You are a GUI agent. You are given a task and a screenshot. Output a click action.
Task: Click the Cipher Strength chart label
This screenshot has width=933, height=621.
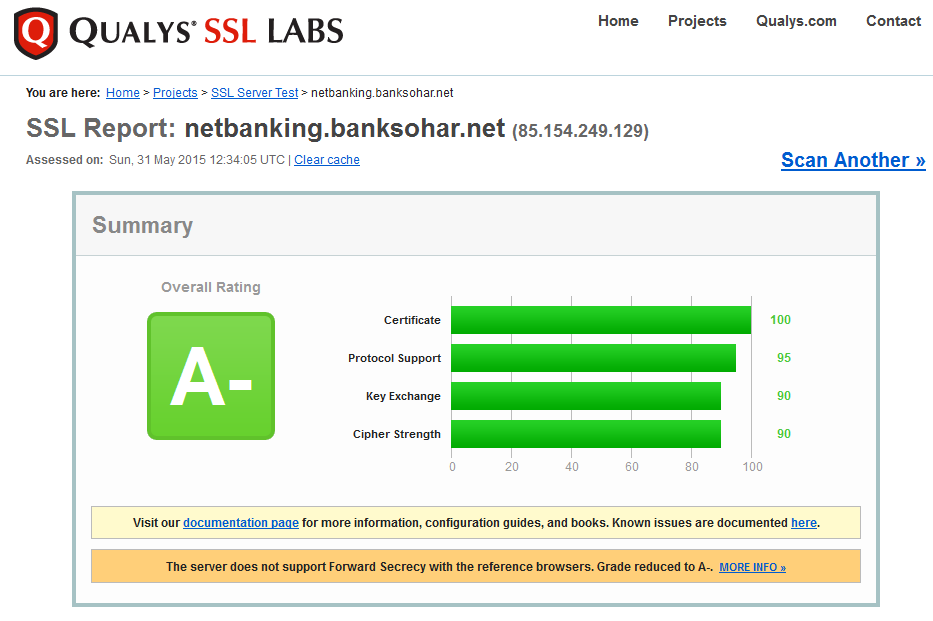pyautogui.click(x=397, y=434)
